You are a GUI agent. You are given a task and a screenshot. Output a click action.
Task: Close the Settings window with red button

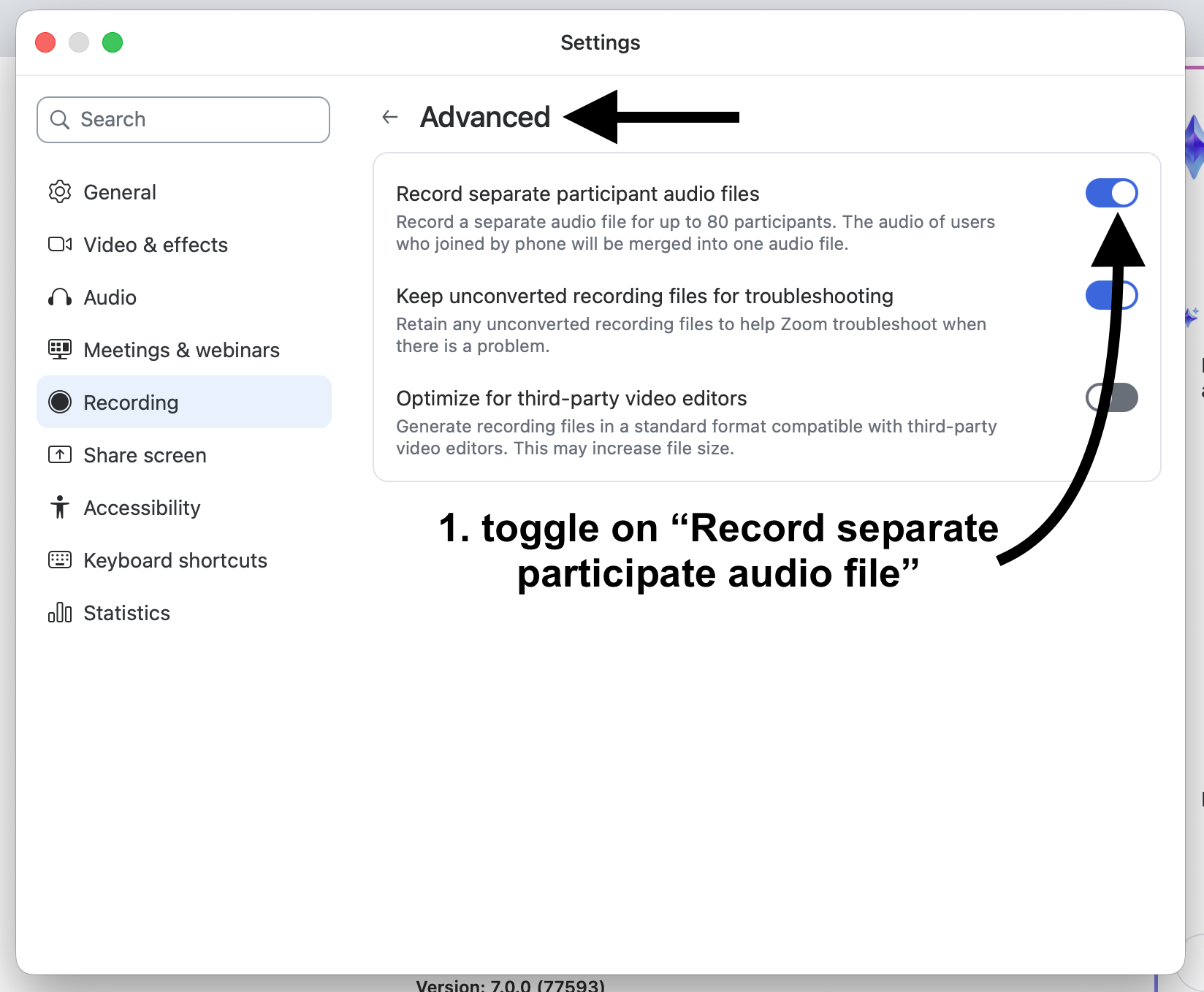pyautogui.click(x=45, y=42)
